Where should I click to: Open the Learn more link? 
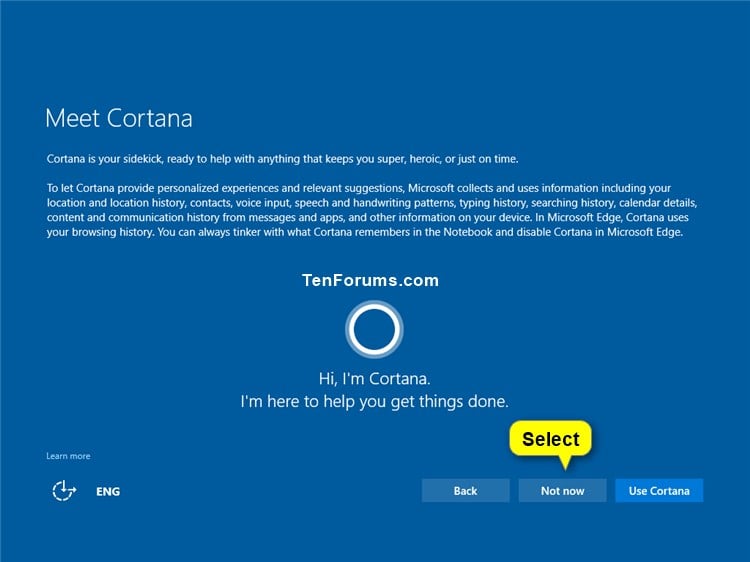[68, 456]
